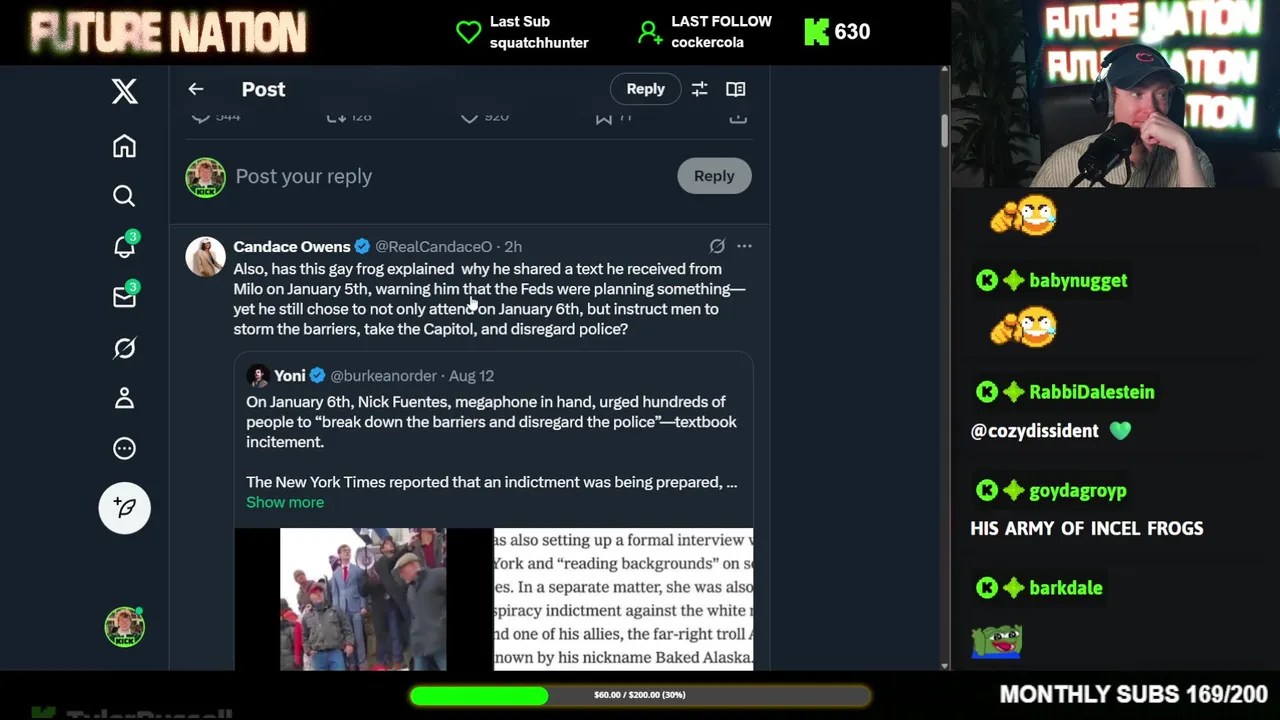1280x720 pixels.
Task: Open Yoni display name in quote
Action: click(290, 376)
